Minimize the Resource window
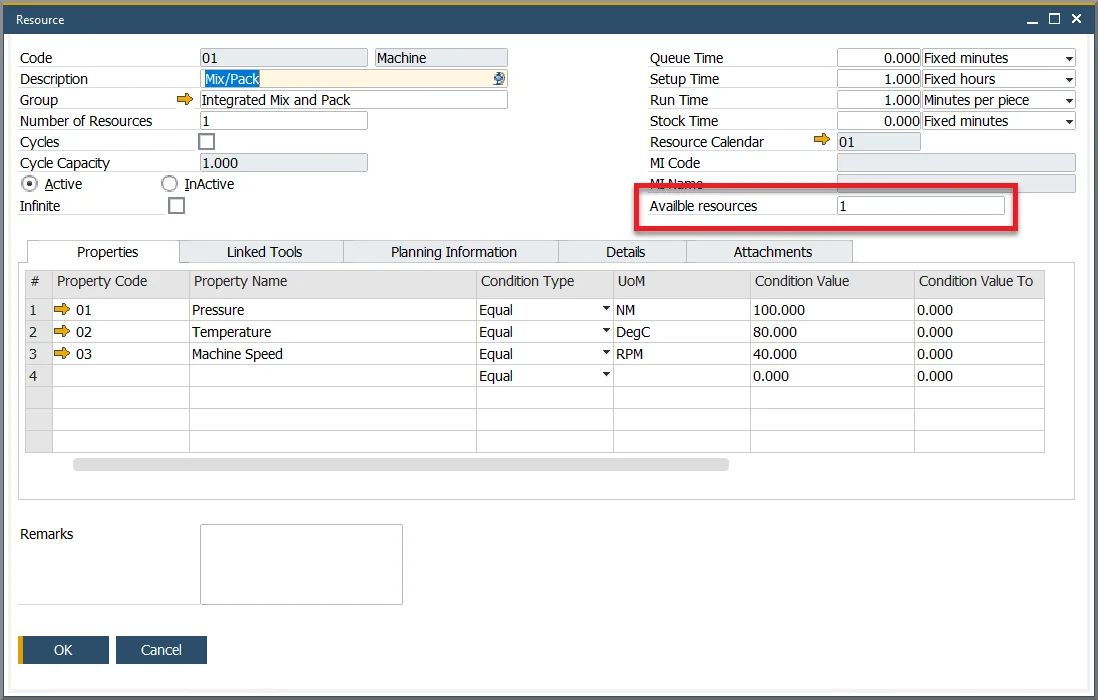1098x700 pixels. [x=1031, y=20]
